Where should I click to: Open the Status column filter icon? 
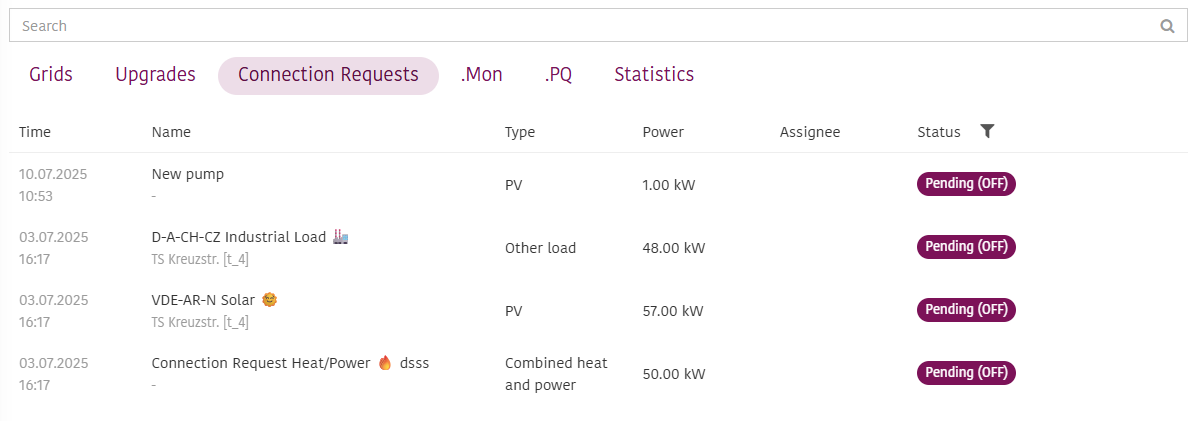(987, 131)
